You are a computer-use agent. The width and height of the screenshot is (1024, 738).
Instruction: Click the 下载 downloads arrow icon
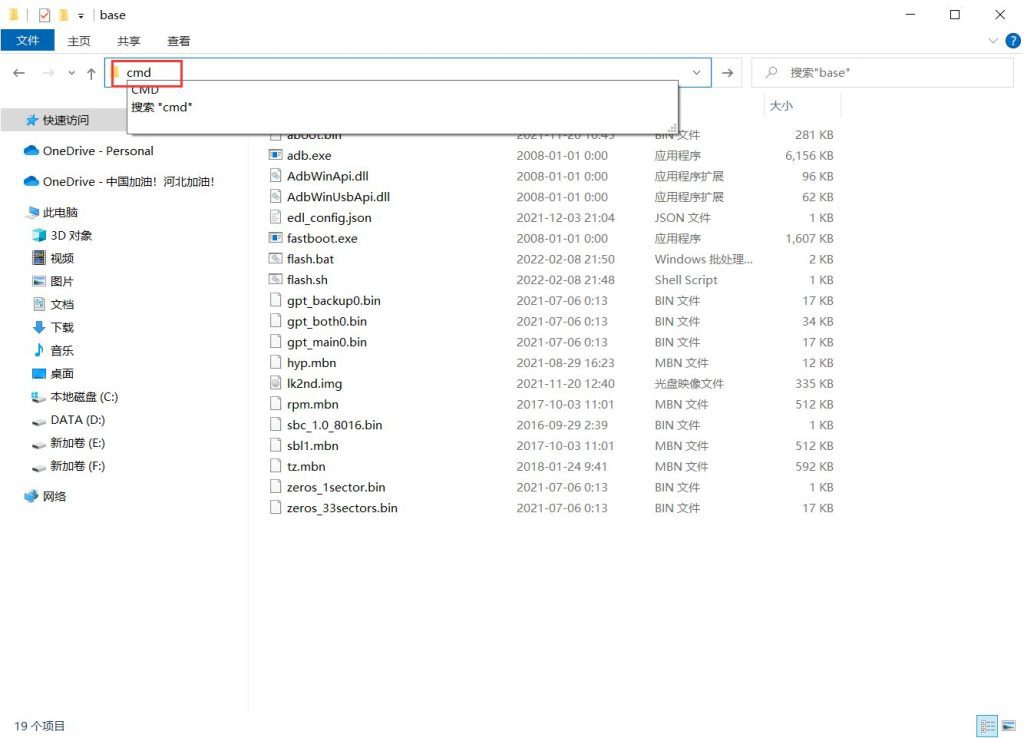click(x=39, y=327)
